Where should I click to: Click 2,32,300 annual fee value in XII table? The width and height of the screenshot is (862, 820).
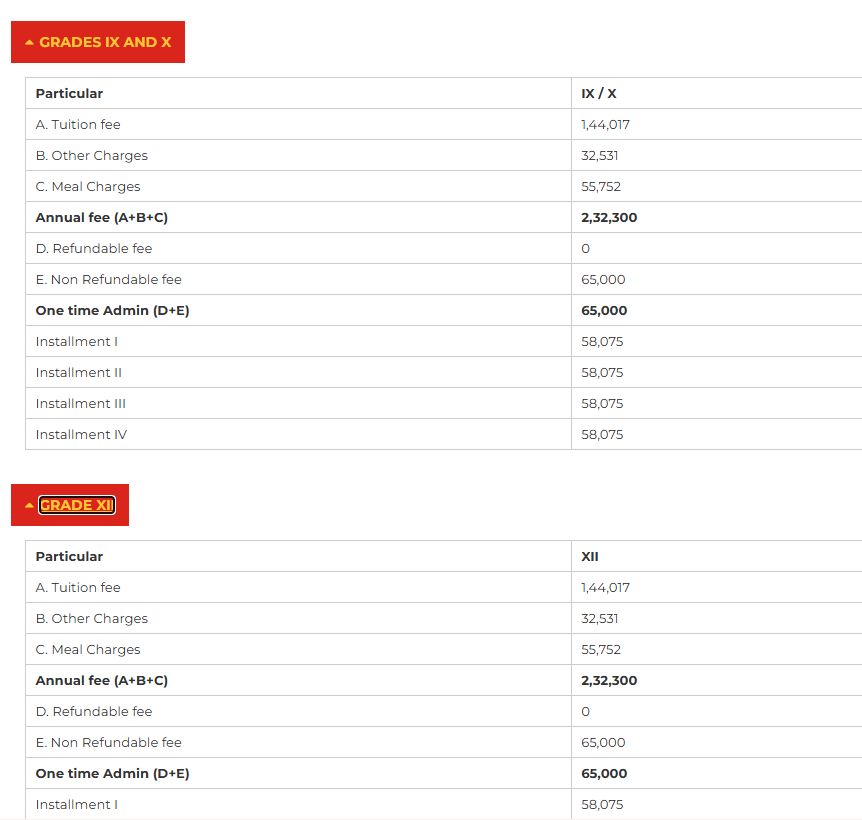608,680
